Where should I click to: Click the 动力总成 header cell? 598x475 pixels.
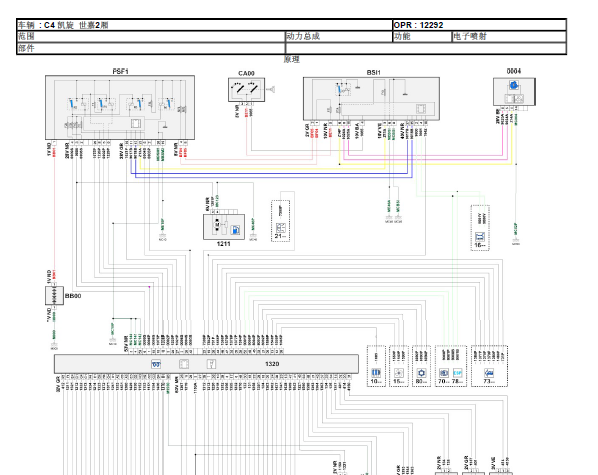pos(339,37)
